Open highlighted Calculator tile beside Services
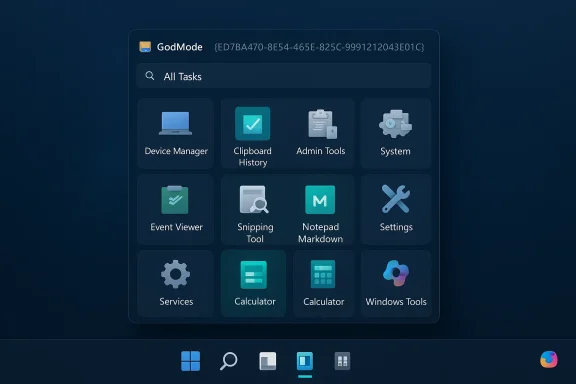The height and width of the screenshot is (384, 576). point(253,283)
